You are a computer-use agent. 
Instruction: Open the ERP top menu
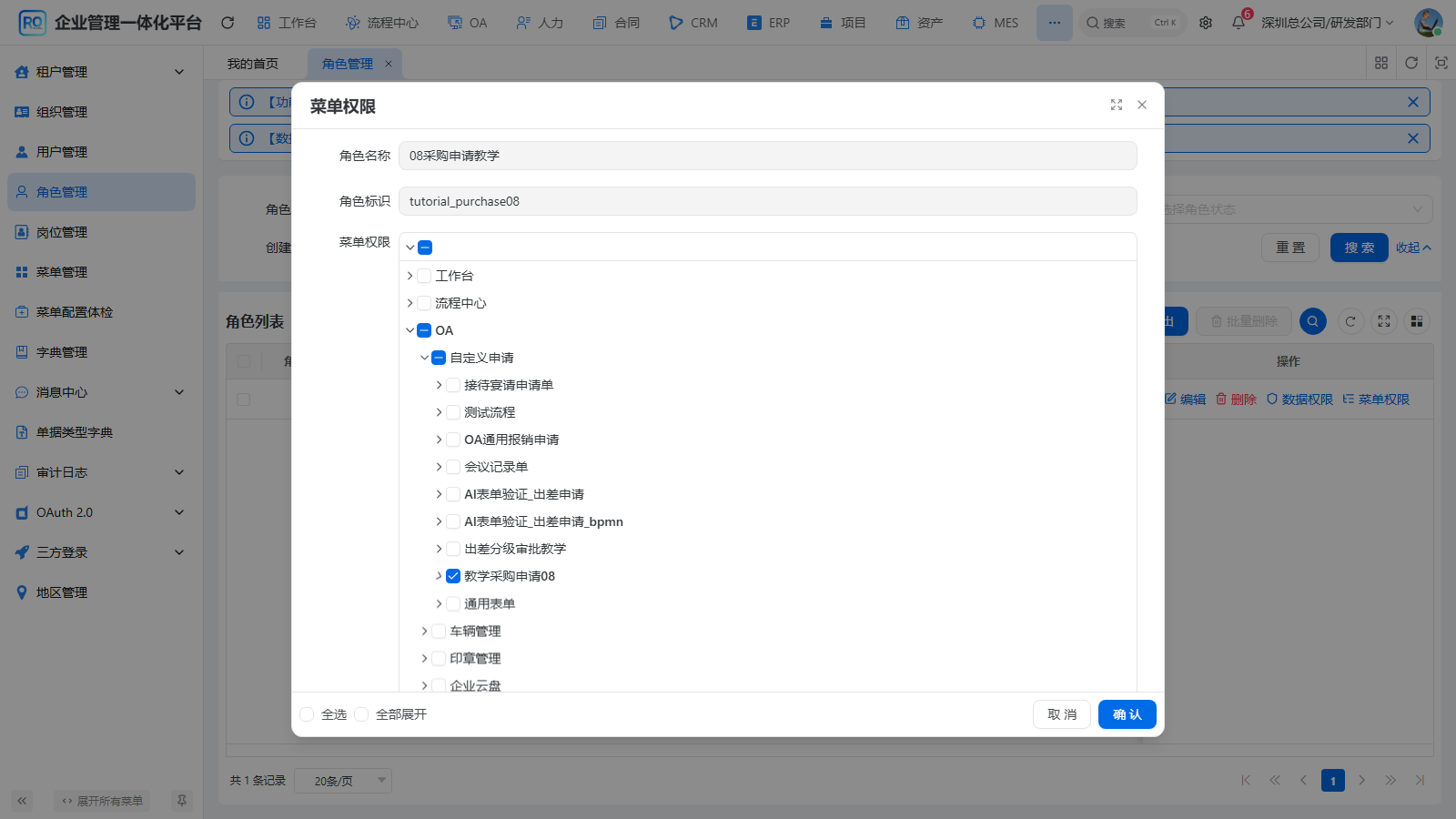coord(769,23)
